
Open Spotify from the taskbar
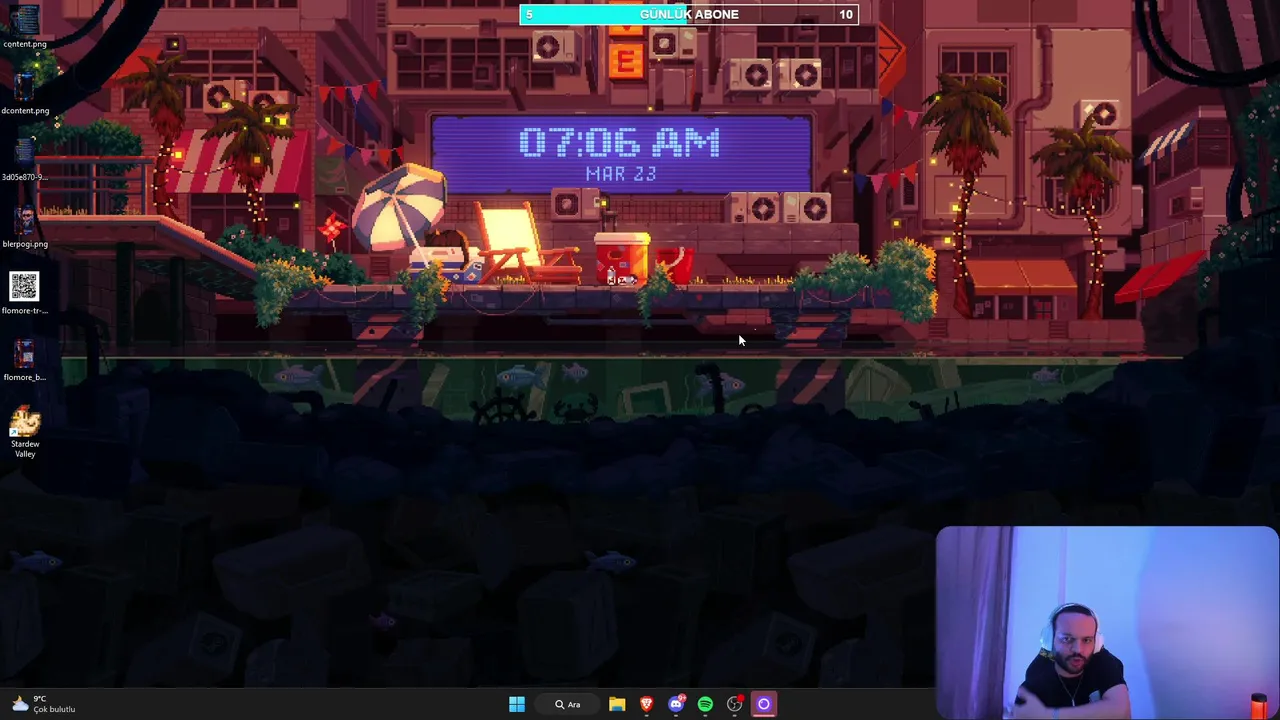(x=705, y=704)
